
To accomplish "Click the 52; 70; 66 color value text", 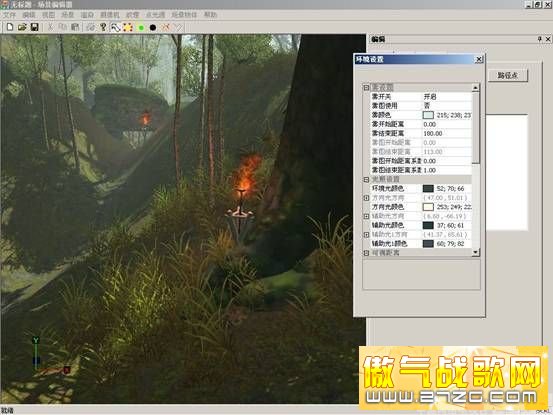I will [450, 189].
